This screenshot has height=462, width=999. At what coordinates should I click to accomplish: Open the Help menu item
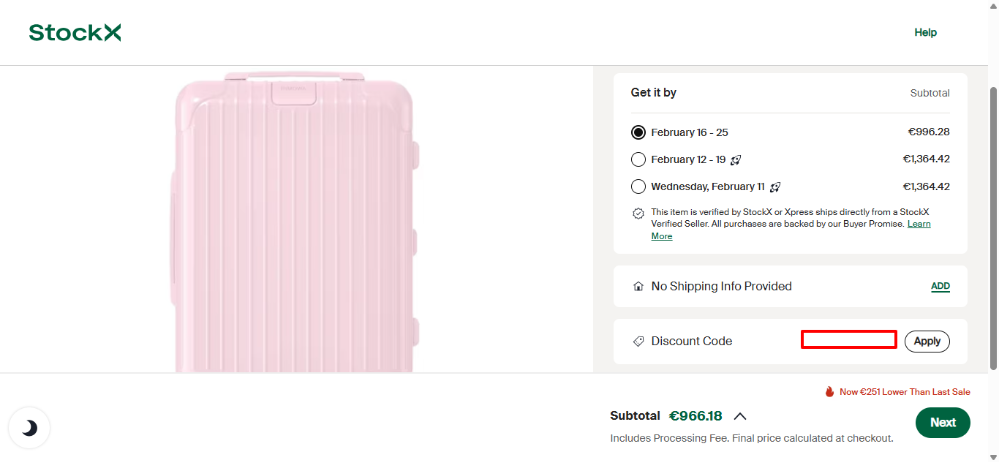tap(925, 33)
